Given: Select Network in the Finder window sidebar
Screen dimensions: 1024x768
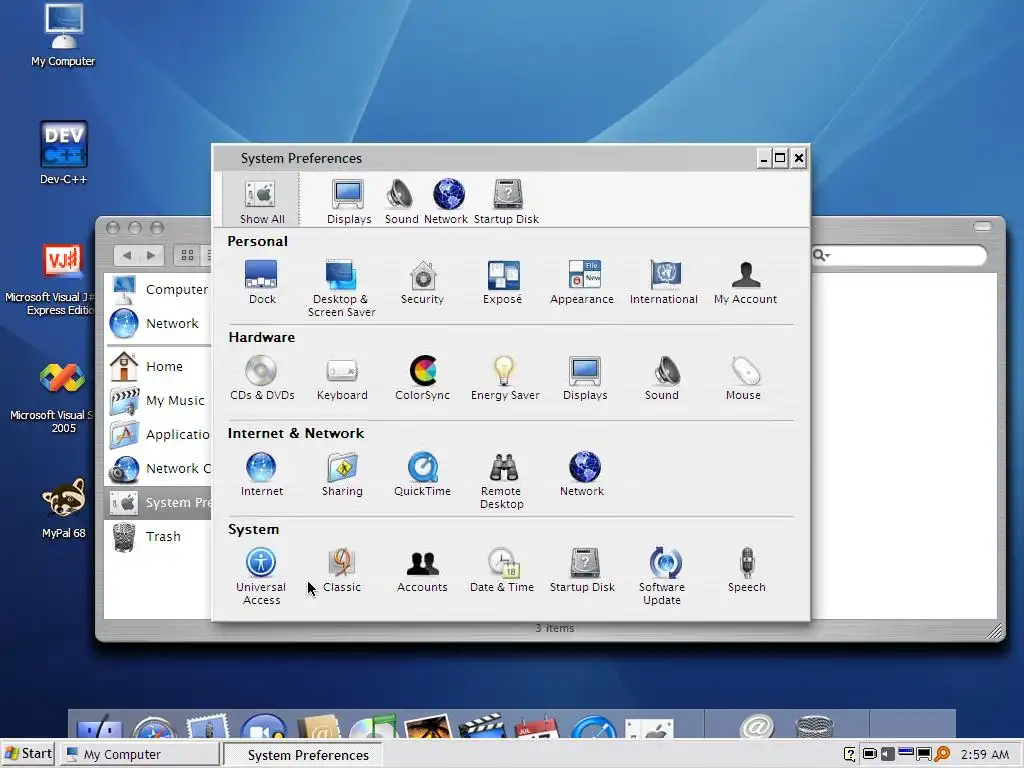Looking at the screenshot, I should coord(158,323).
